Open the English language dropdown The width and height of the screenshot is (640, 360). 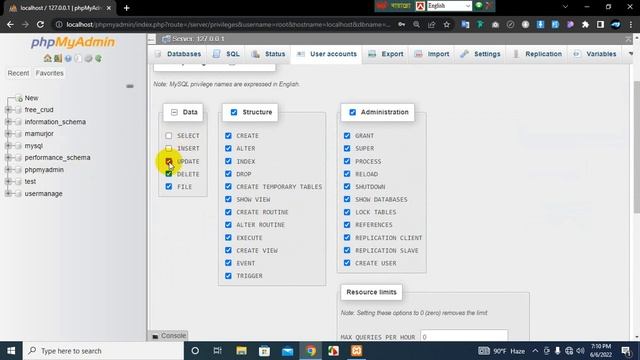tap(449, 6)
